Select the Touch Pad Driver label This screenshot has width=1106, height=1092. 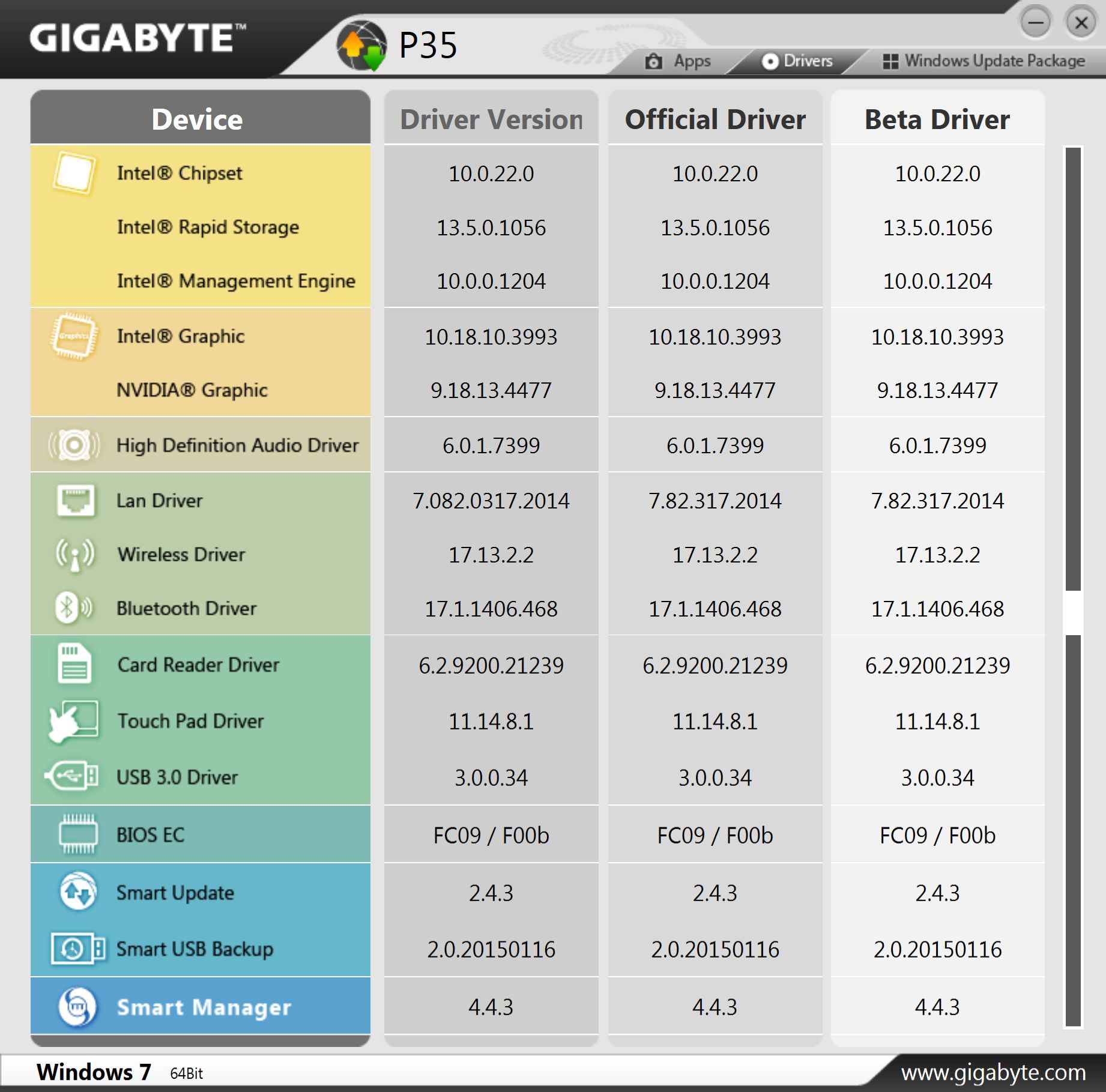(x=190, y=720)
